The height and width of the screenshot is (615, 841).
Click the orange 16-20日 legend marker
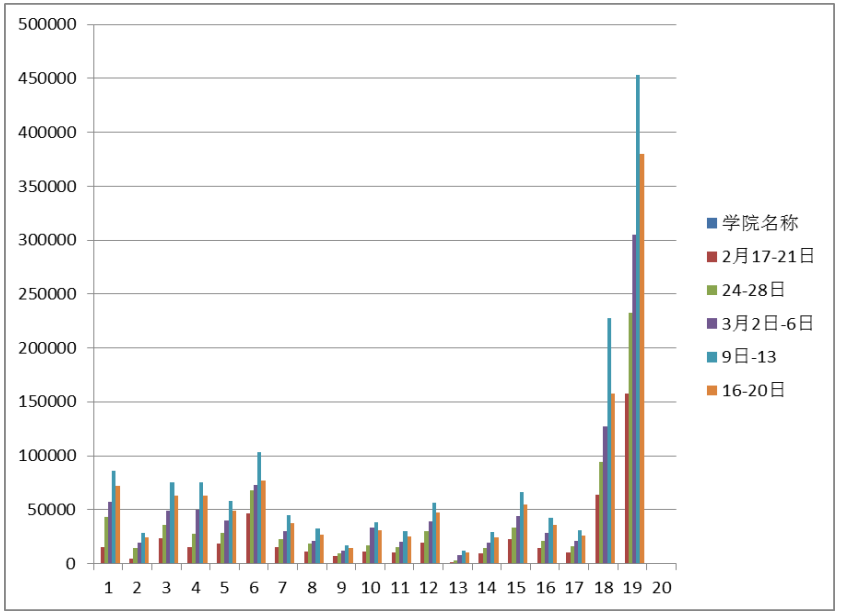(x=711, y=390)
